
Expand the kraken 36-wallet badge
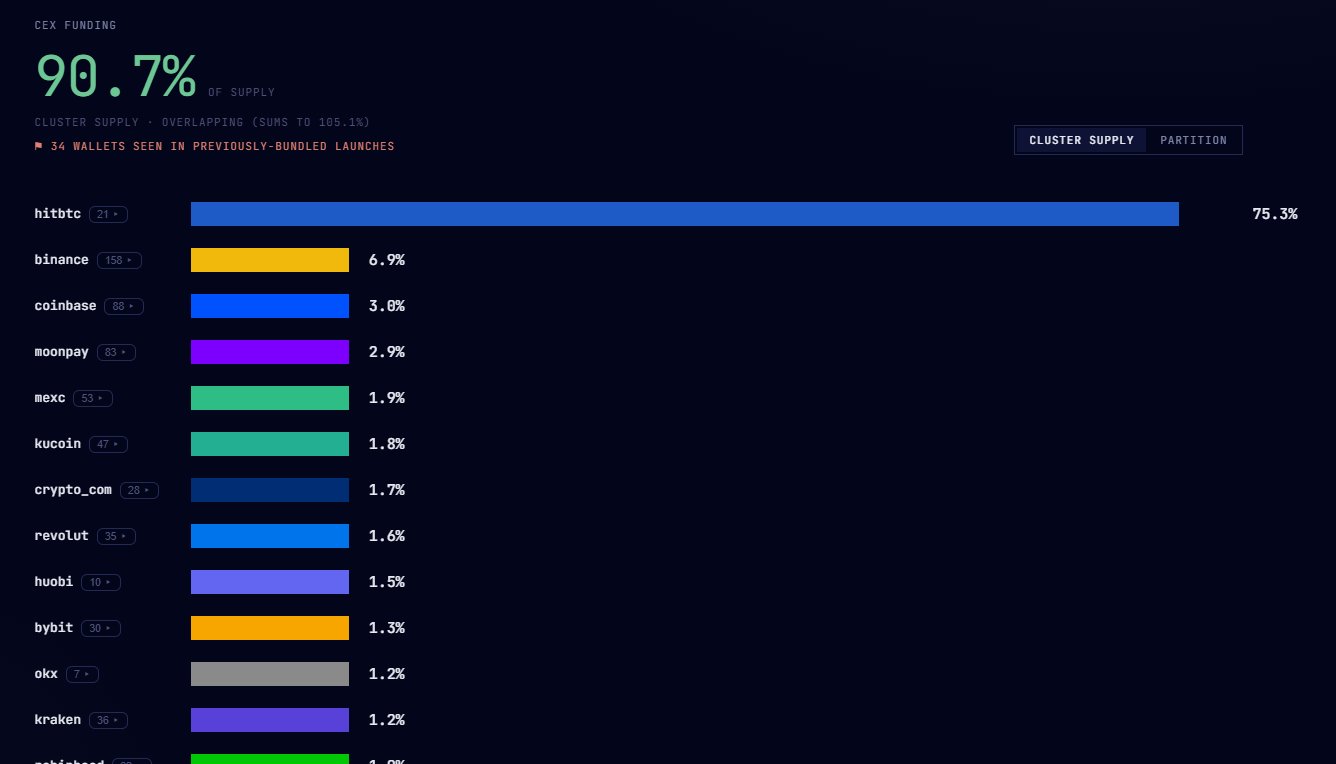click(108, 720)
